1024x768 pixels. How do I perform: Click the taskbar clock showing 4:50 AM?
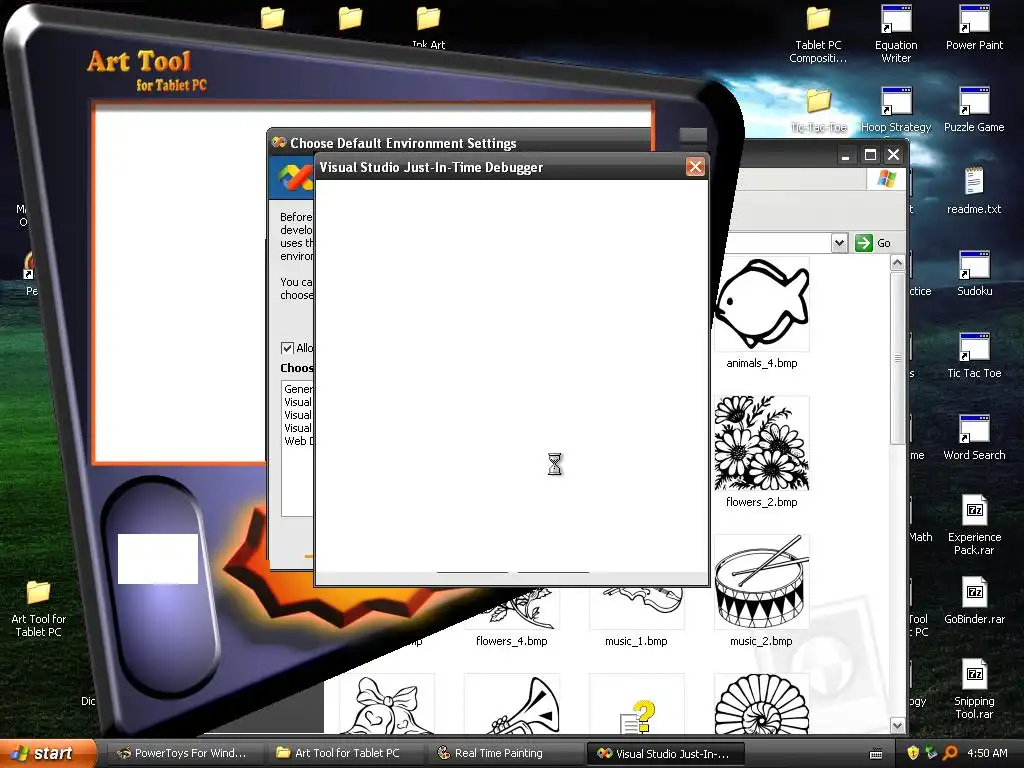pyautogui.click(x=987, y=753)
